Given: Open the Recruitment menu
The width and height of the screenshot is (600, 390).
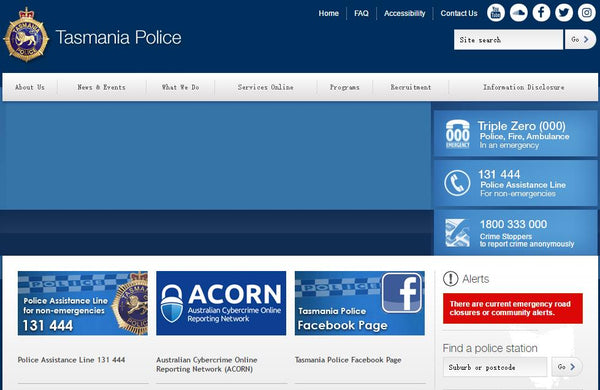Looking at the screenshot, I should [x=411, y=87].
